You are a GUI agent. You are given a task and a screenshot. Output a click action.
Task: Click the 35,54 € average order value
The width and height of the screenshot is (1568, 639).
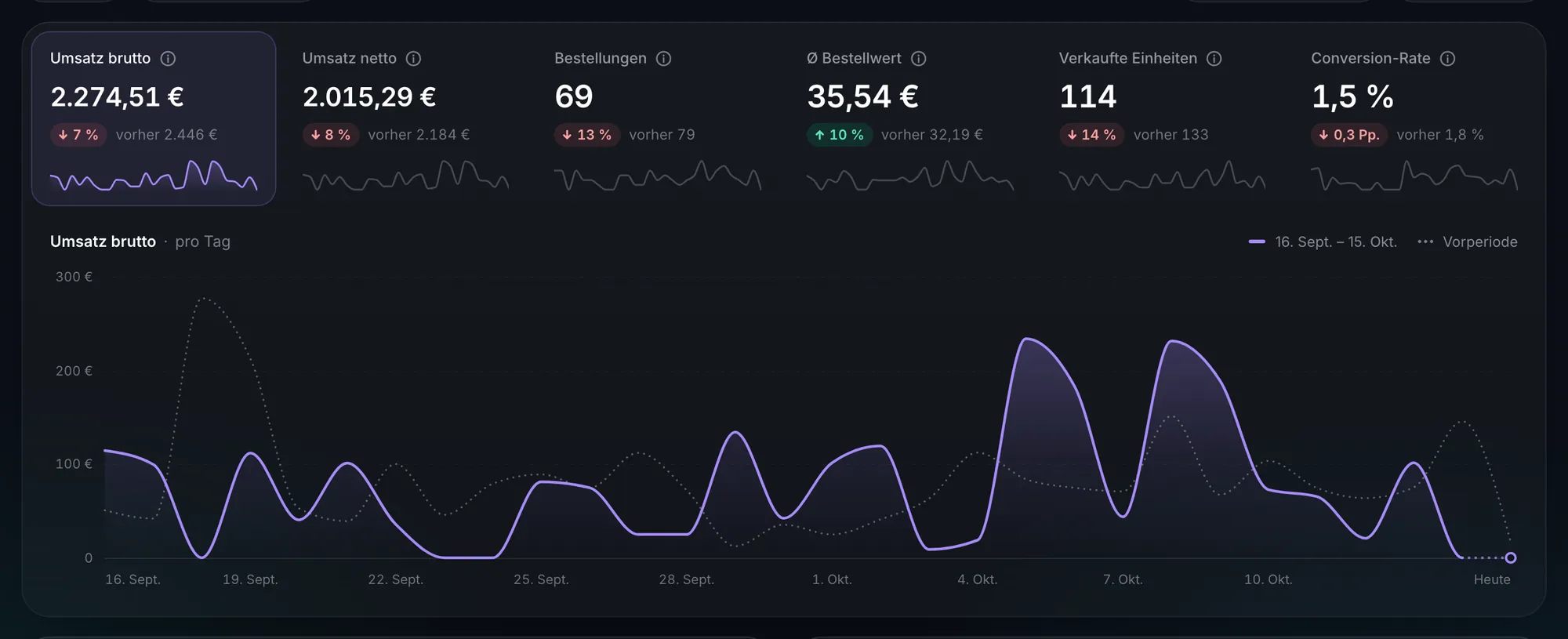coord(862,96)
